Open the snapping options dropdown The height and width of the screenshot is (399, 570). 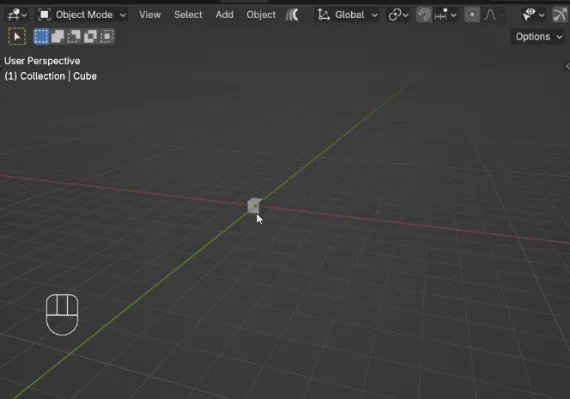point(445,15)
